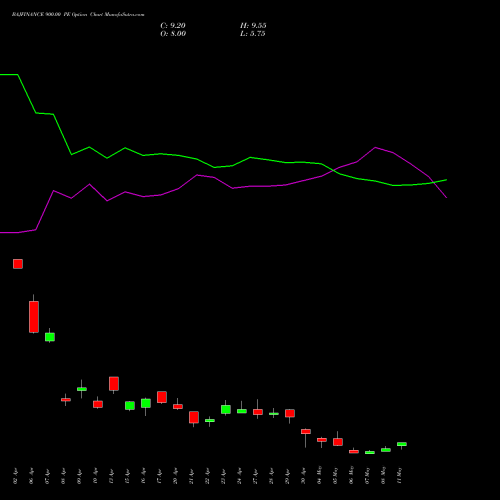Viewport: 500px width, 500px height.
Task: Click the red candlestick for 29 Apr
Action: pyautogui.click(x=290, y=413)
